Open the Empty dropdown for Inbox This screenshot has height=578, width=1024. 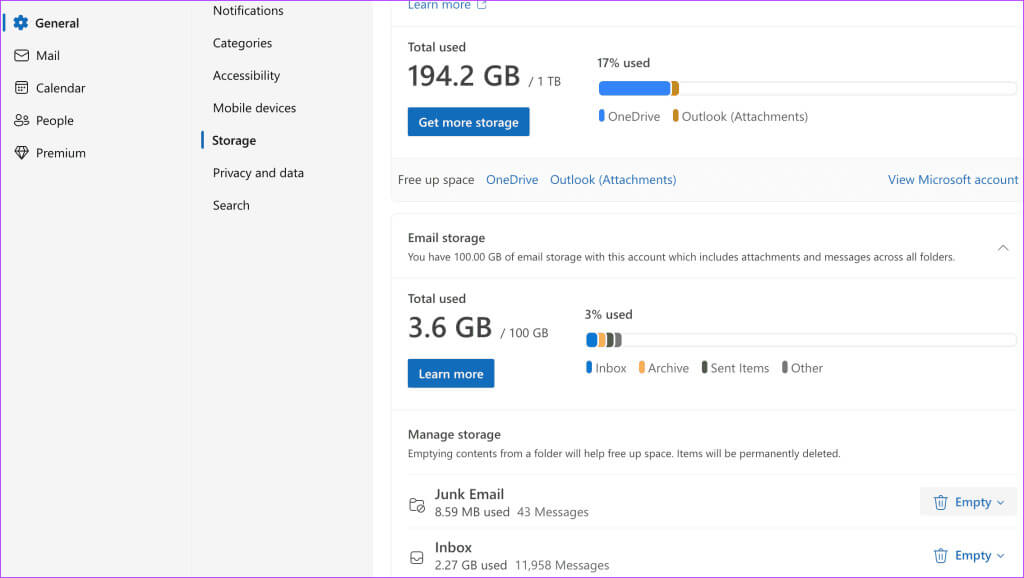[969, 556]
